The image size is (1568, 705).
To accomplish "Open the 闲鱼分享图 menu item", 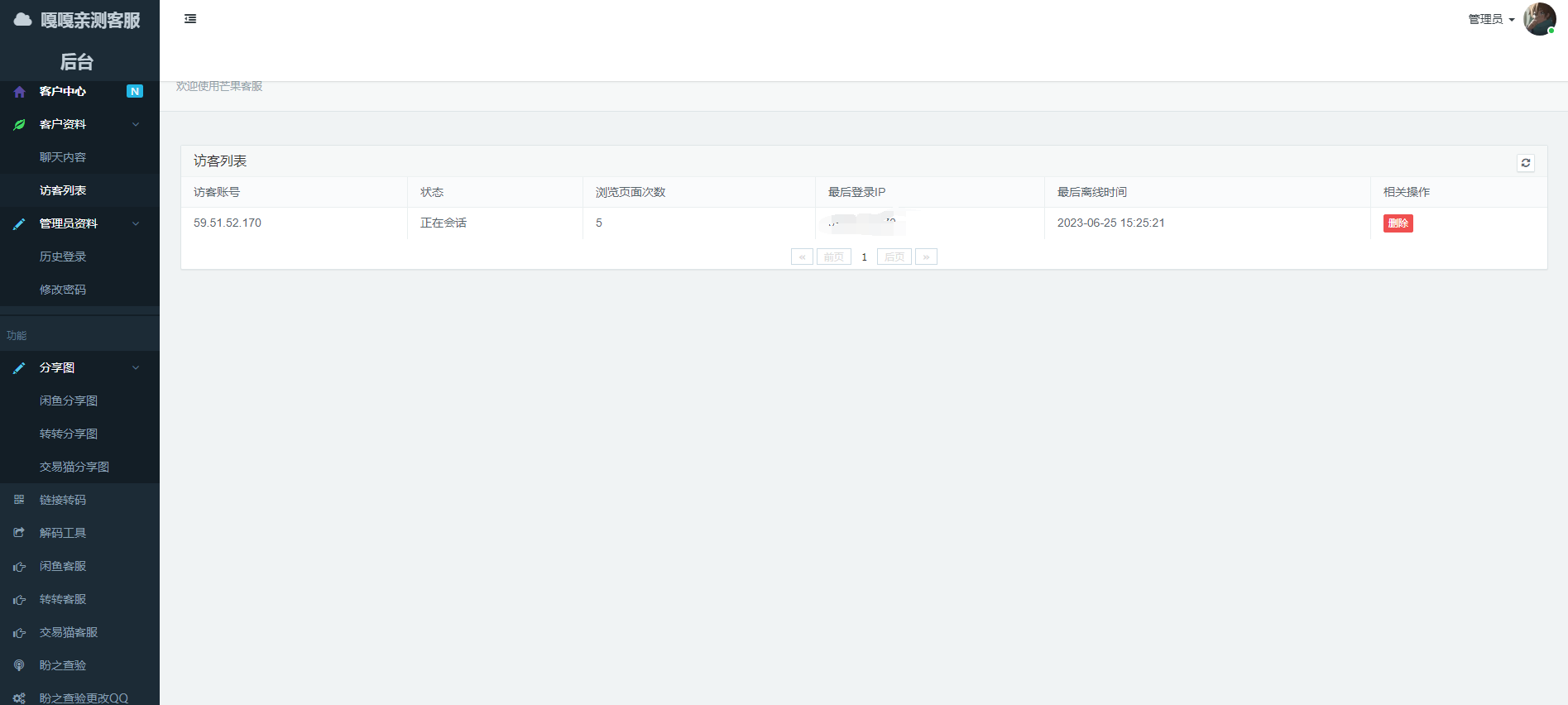I will (x=69, y=400).
